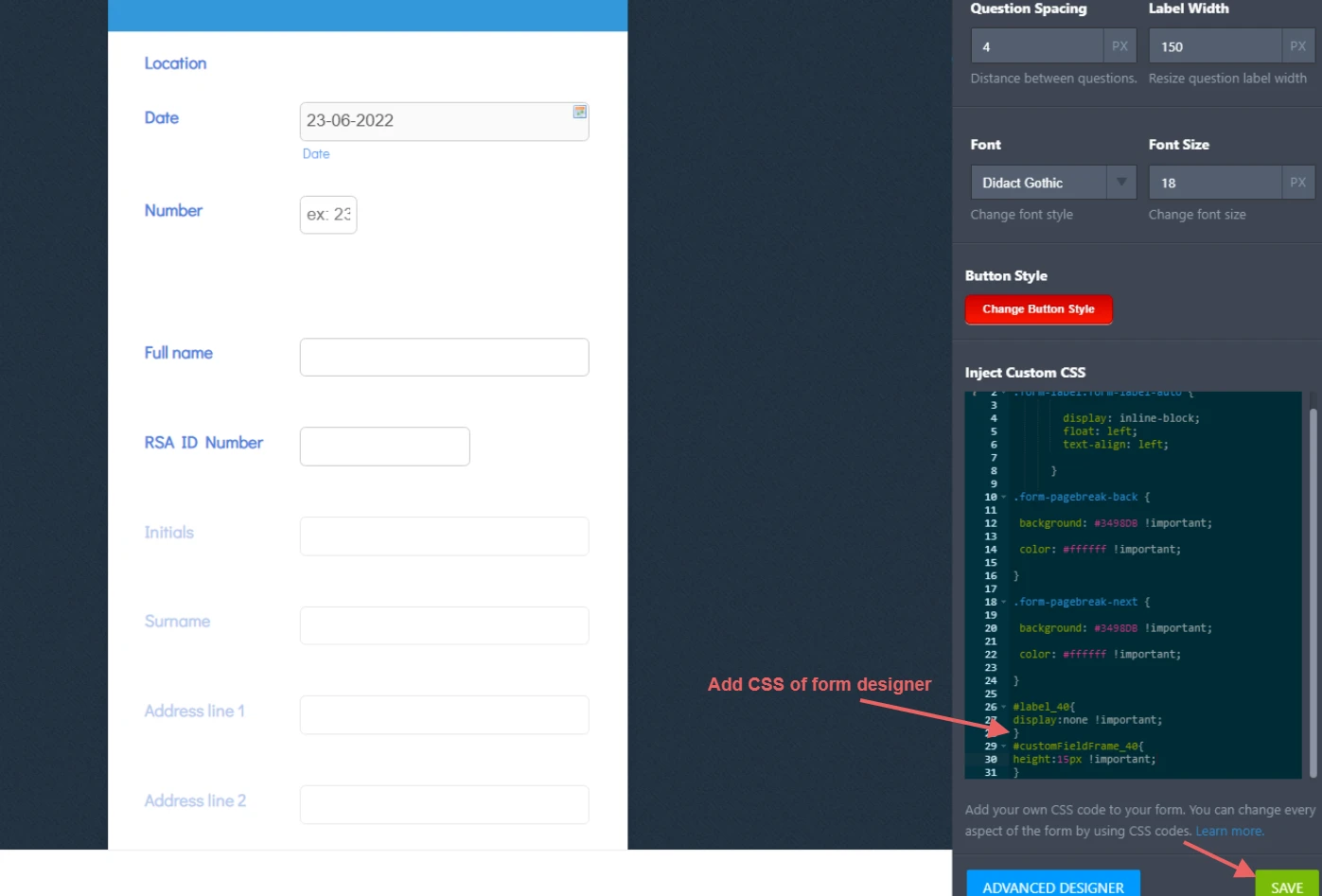Click the custom CSS editor scrollbar
This screenshot has height=896, width=1322.
point(1313,587)
